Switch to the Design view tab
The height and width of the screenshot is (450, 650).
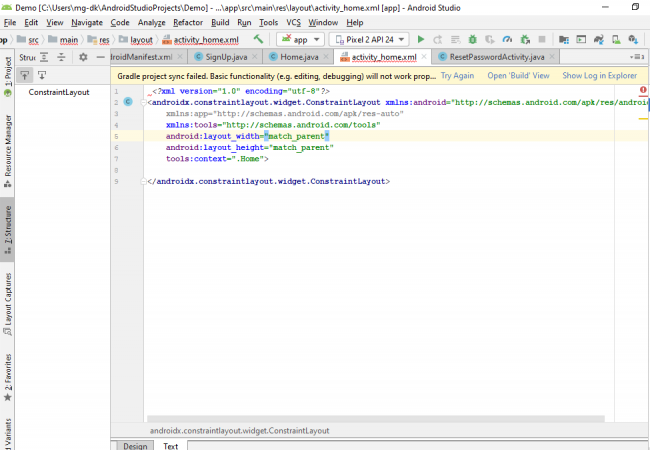pos(135,445)
